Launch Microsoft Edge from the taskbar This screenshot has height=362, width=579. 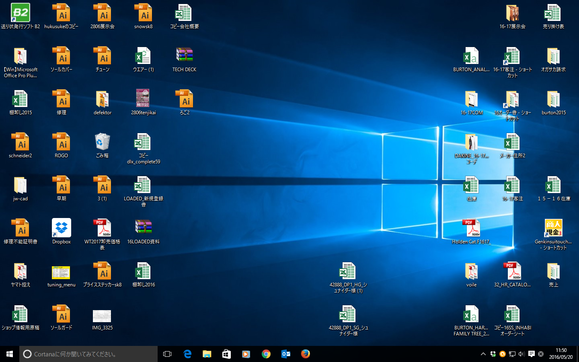(187, 354)
